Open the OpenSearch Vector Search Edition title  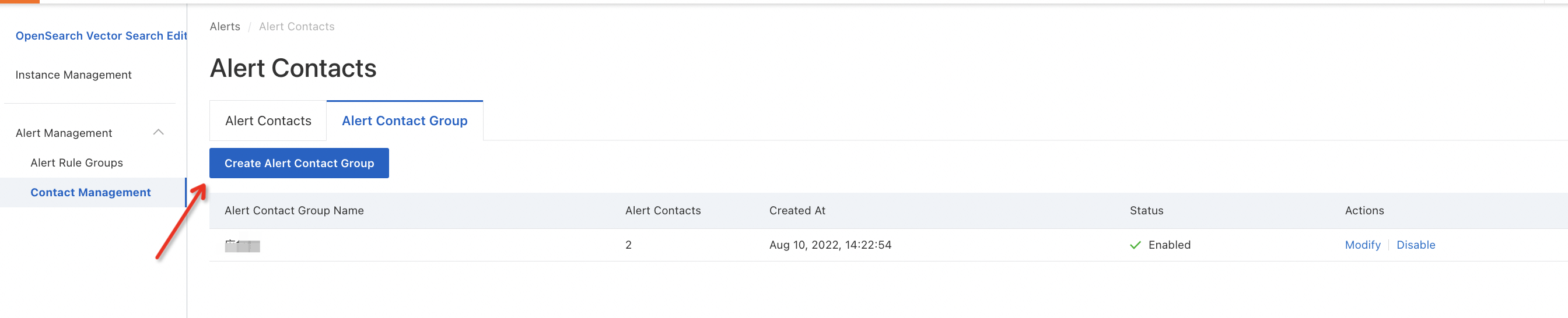pos(101,36)
